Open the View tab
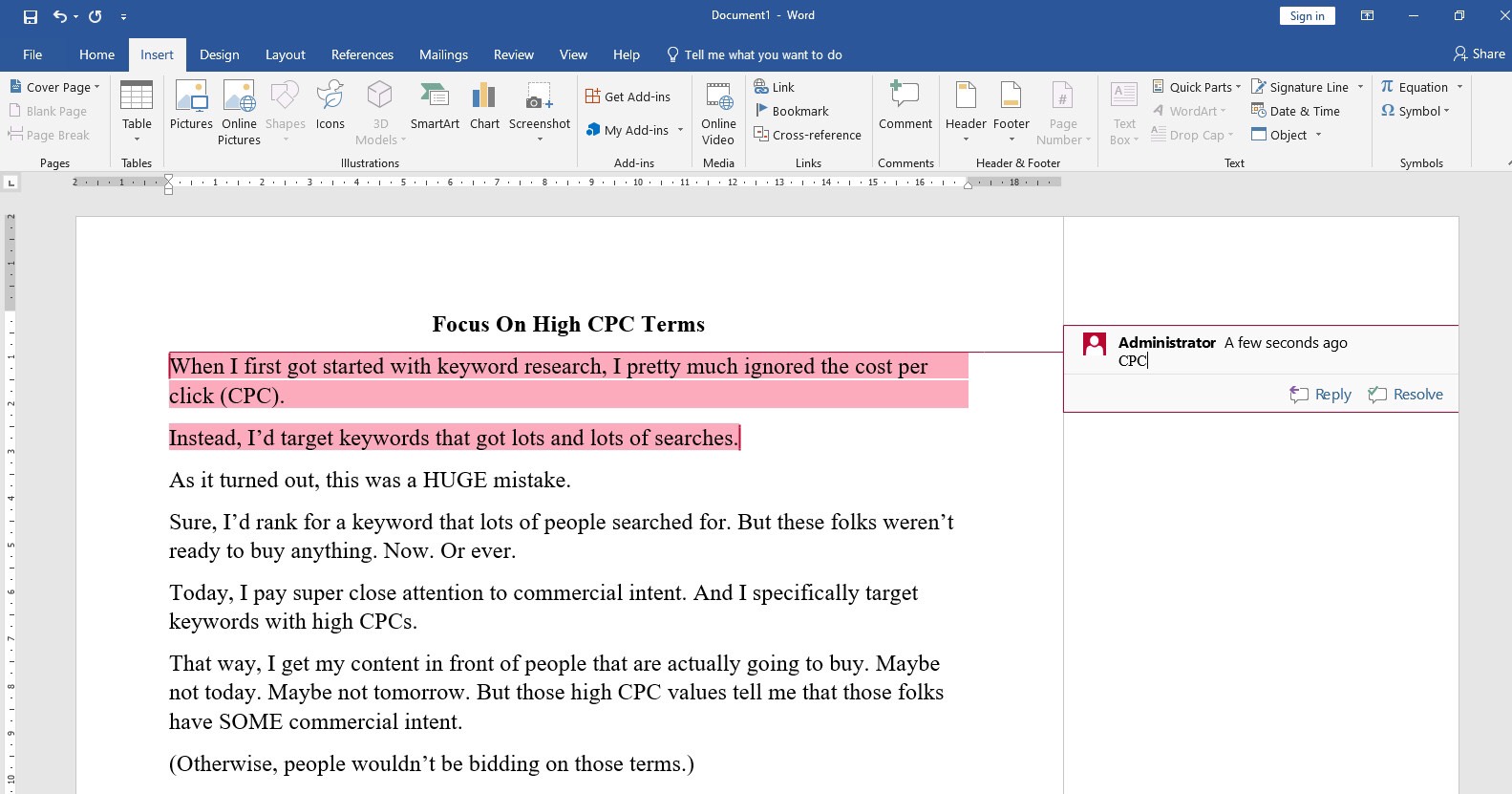Image resolution: width=1512 pixels, height=794 pixels. [x=573, y=54]
